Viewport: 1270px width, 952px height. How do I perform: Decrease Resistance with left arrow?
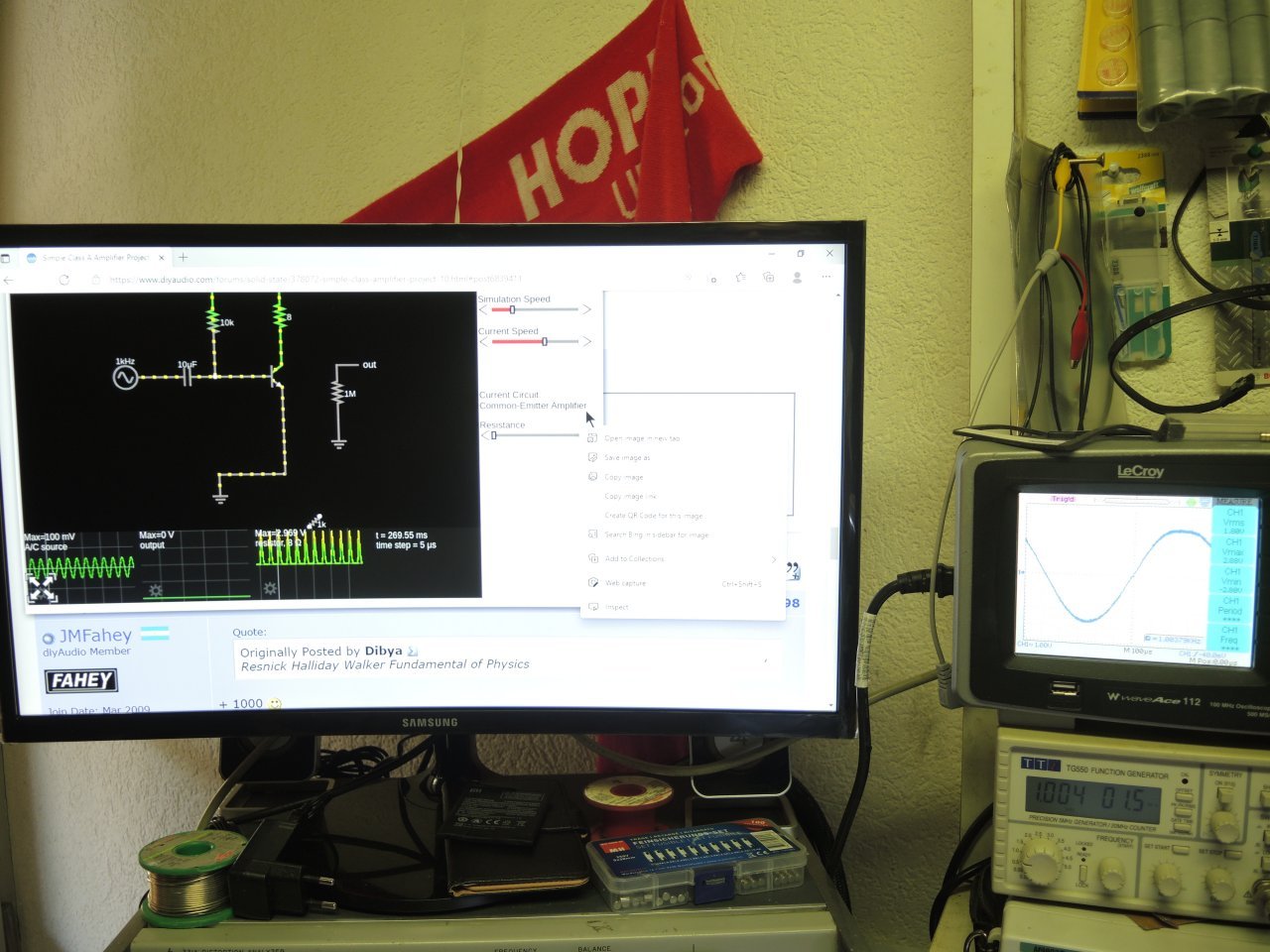(484, 435)
